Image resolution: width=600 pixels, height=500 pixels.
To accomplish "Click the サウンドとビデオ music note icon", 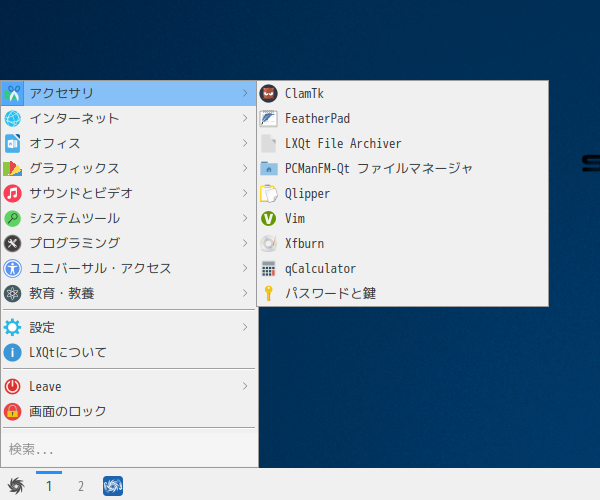I will pos(13,194).
